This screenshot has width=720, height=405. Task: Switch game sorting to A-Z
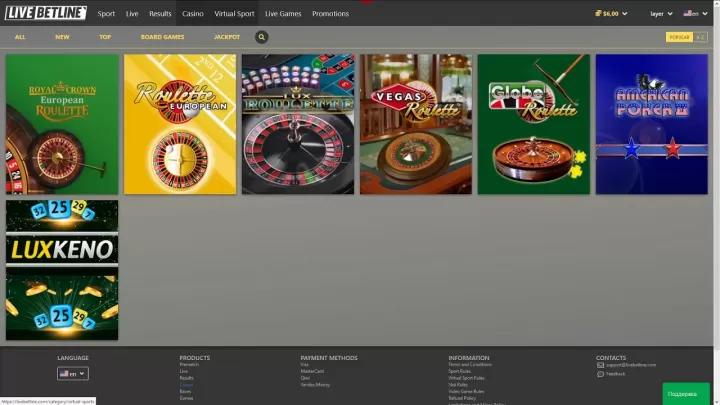pos(701,37)
